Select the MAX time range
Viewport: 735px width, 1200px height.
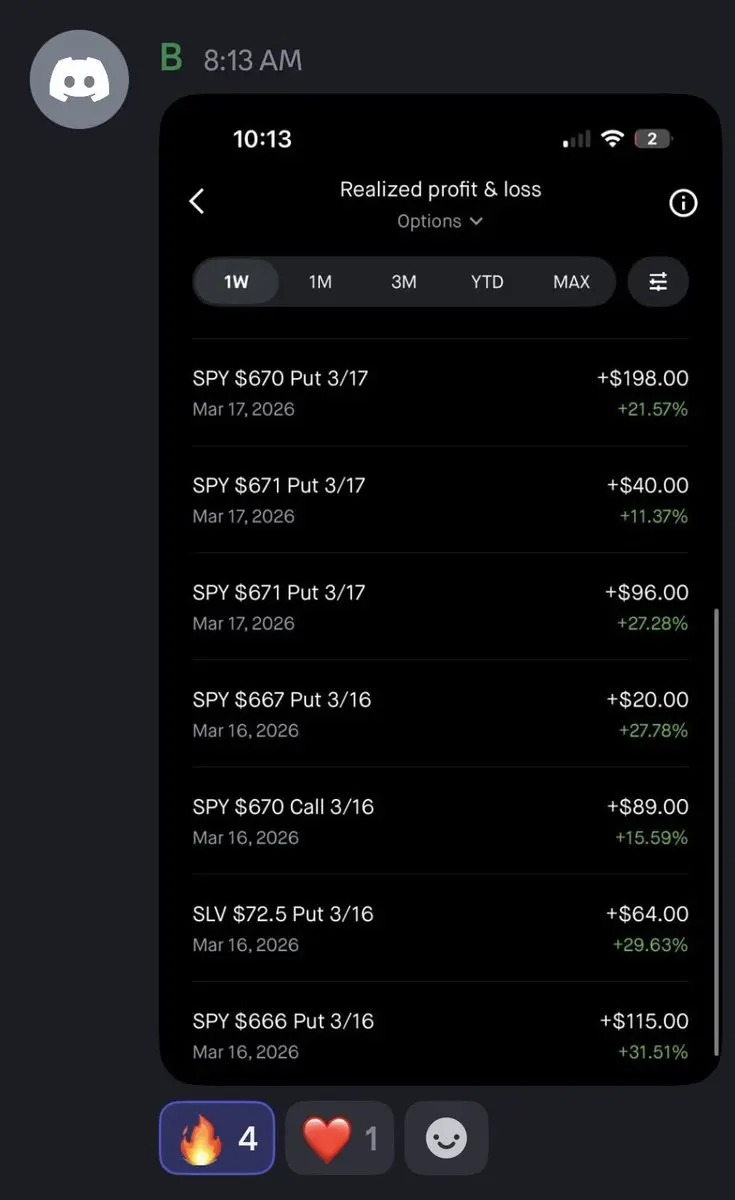point(571,282)
